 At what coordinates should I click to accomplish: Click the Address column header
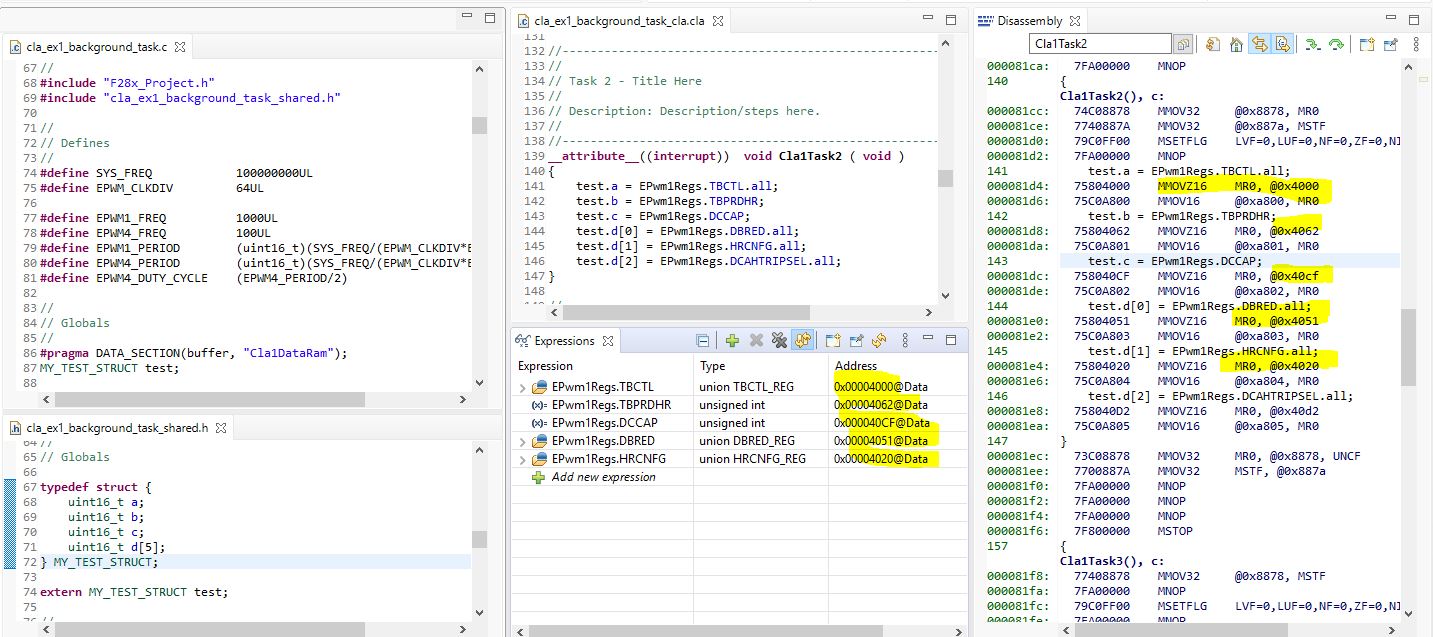898,366
